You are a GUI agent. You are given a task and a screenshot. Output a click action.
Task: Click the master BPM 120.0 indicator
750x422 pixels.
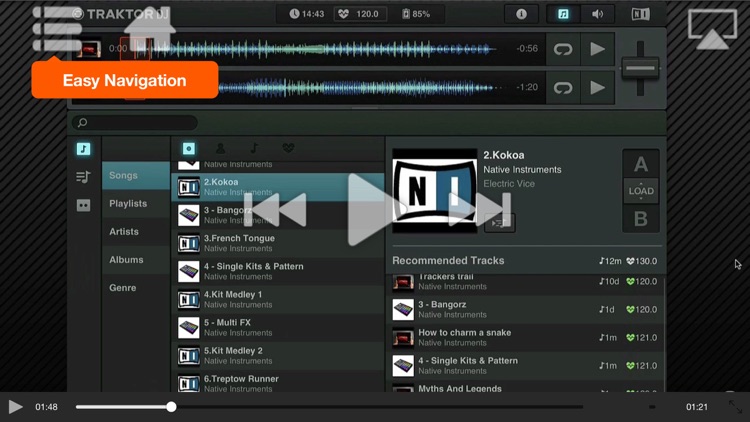(x=359, y=14)
